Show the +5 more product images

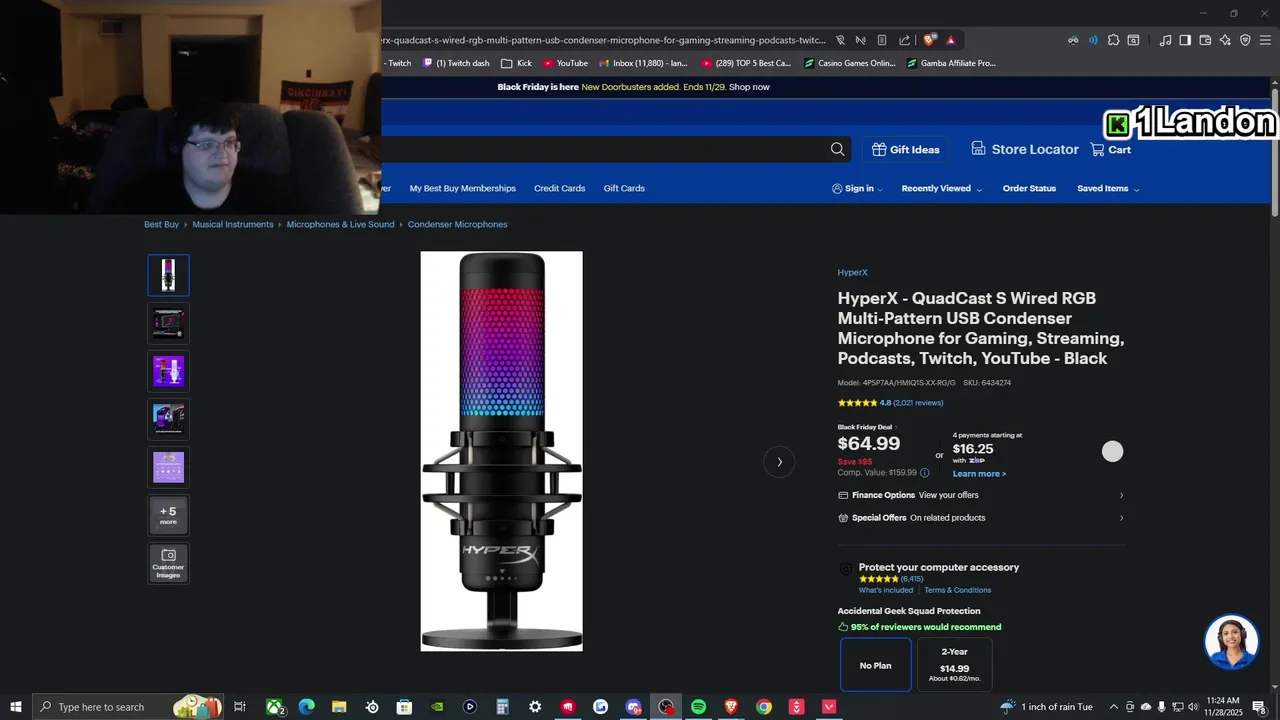coord(168,515)
